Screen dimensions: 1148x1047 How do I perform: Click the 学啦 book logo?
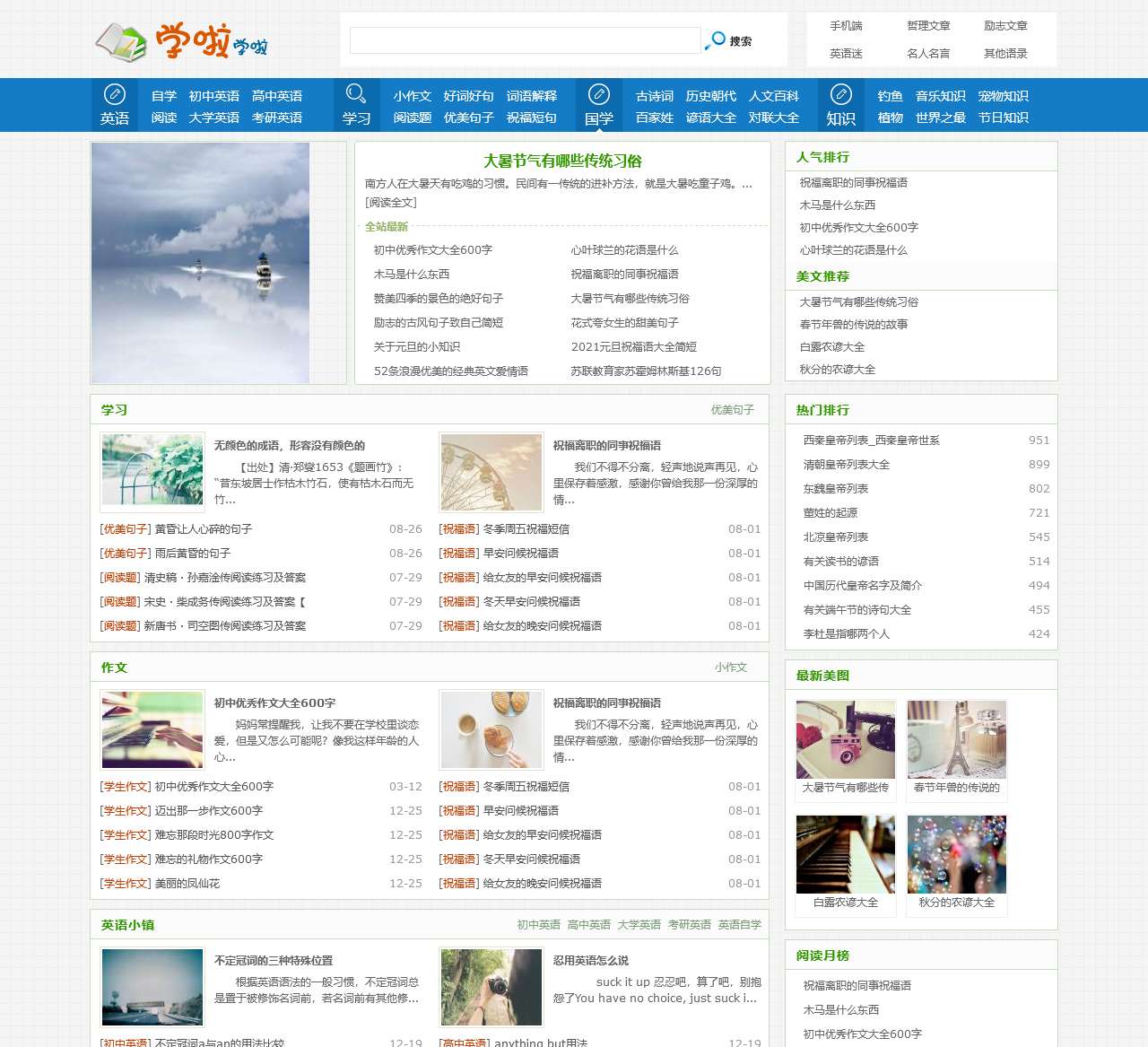click(x=121, y=40)
